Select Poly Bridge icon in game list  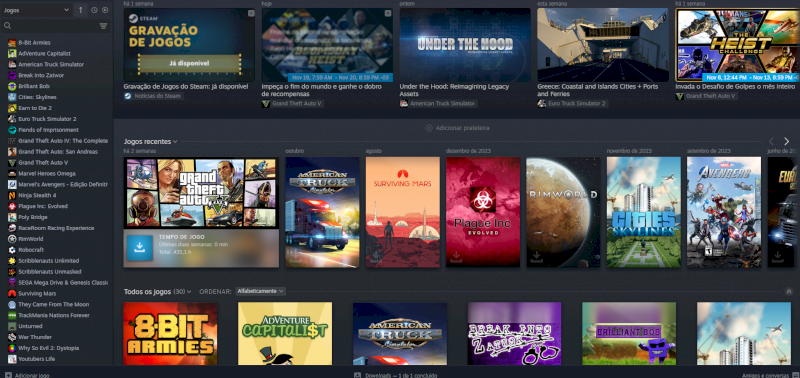[x=12, y=217]
